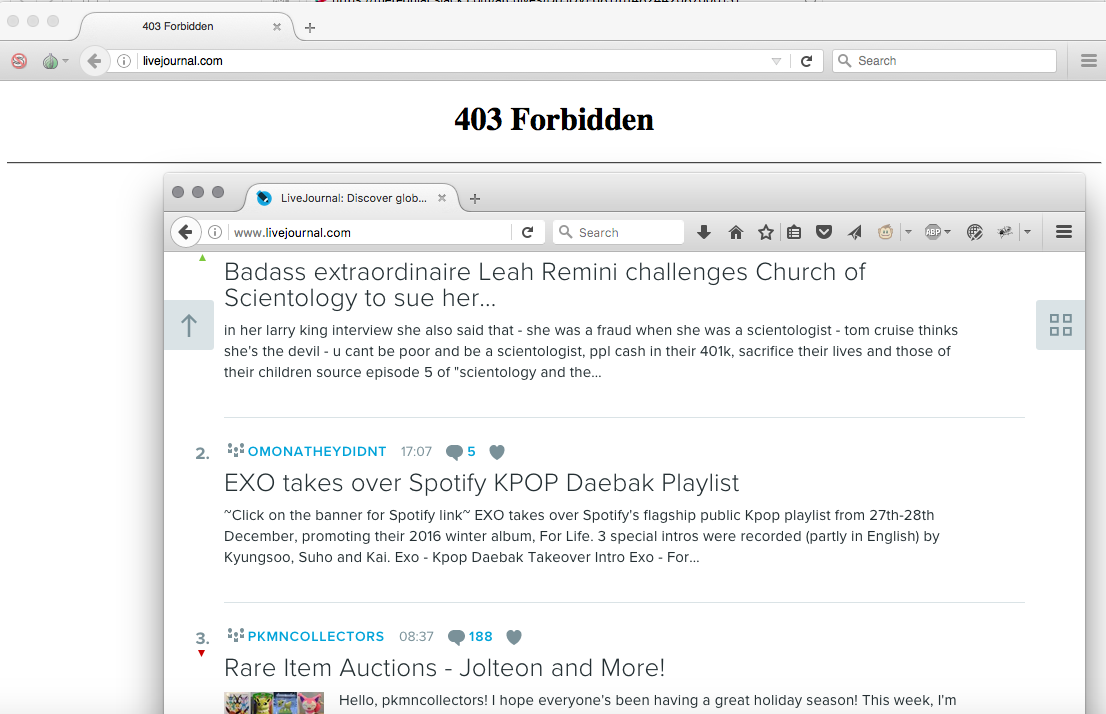Show site info for www.livejournal.com
Screen dimensions: 1106x714
pos(215,232)
